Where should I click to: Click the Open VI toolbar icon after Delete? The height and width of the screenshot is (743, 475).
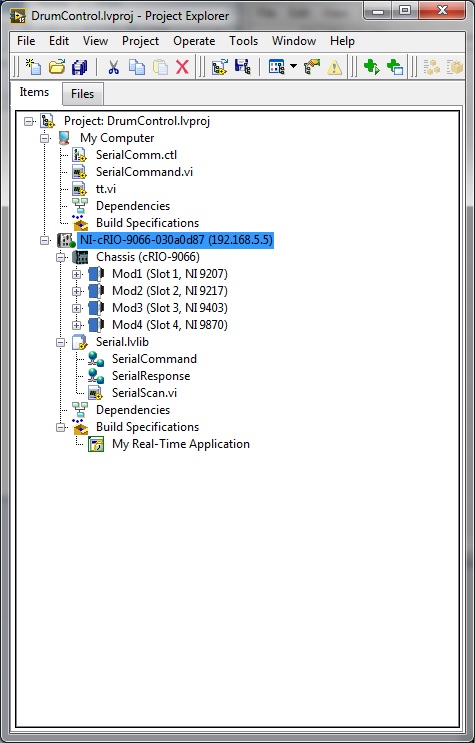click(x=219, y=67)
